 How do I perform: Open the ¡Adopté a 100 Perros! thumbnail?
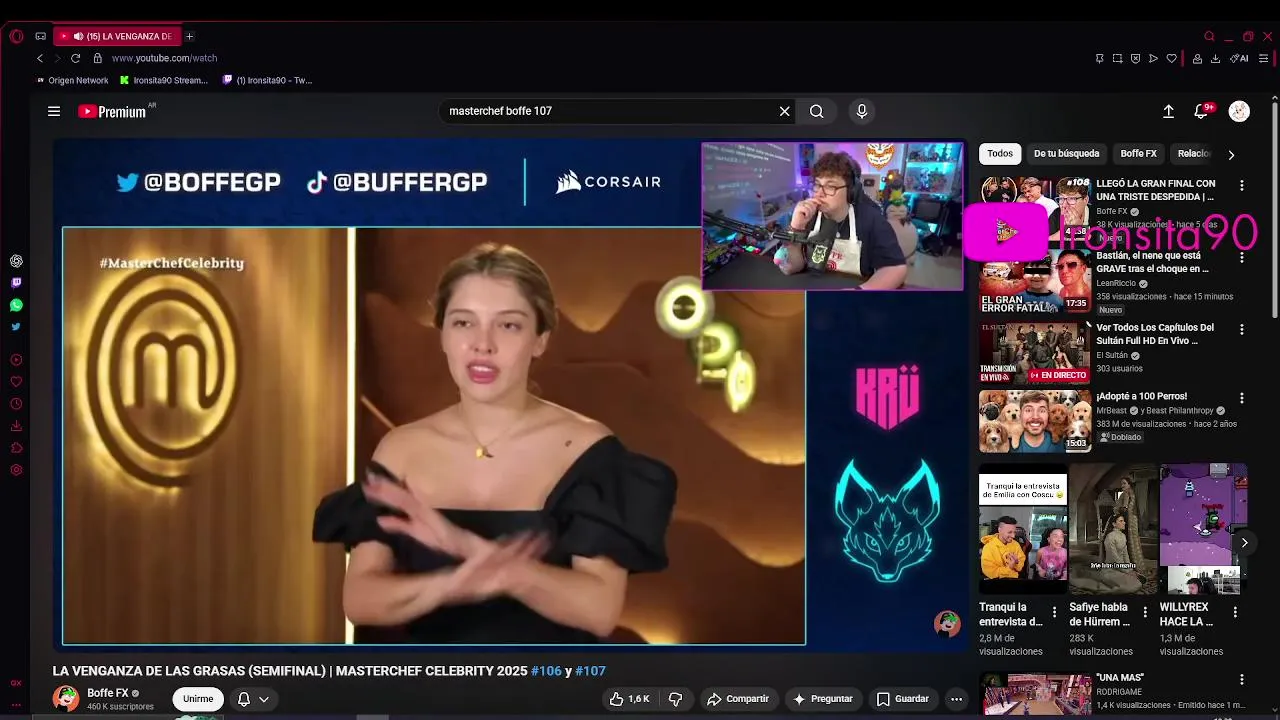click(x=1034, y=421)
